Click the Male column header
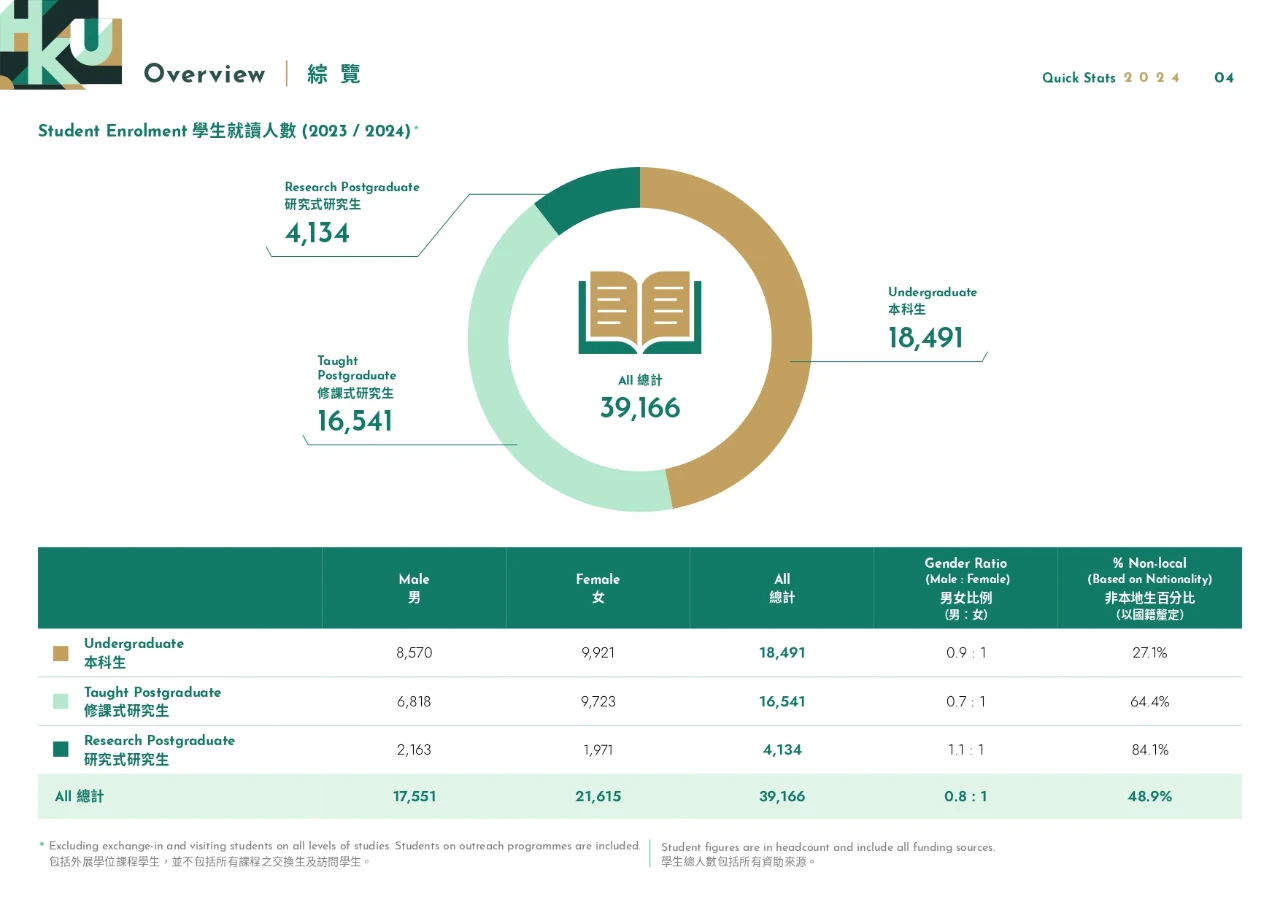Image resolution: width=1280 pixels, height=905 pixels. [x=414, y=588]
